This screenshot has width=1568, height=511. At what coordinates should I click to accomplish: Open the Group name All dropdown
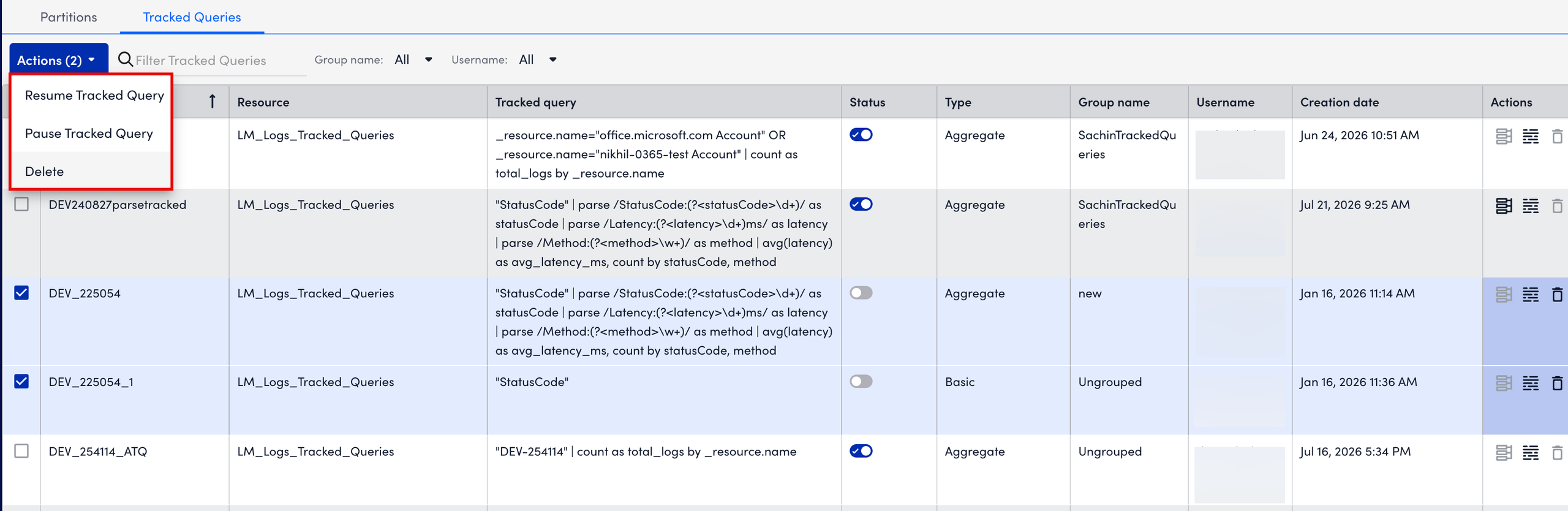[x=413, y=59]
